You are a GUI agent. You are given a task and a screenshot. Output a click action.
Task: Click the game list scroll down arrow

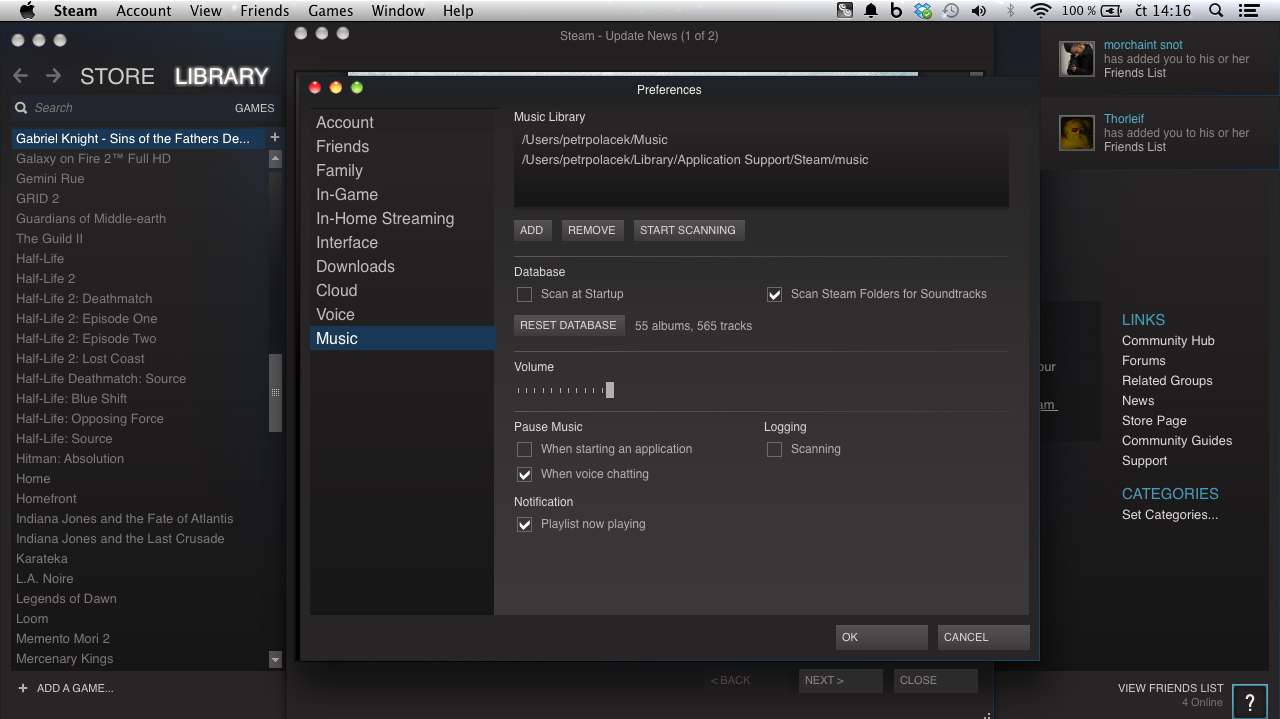click(275, 659)
